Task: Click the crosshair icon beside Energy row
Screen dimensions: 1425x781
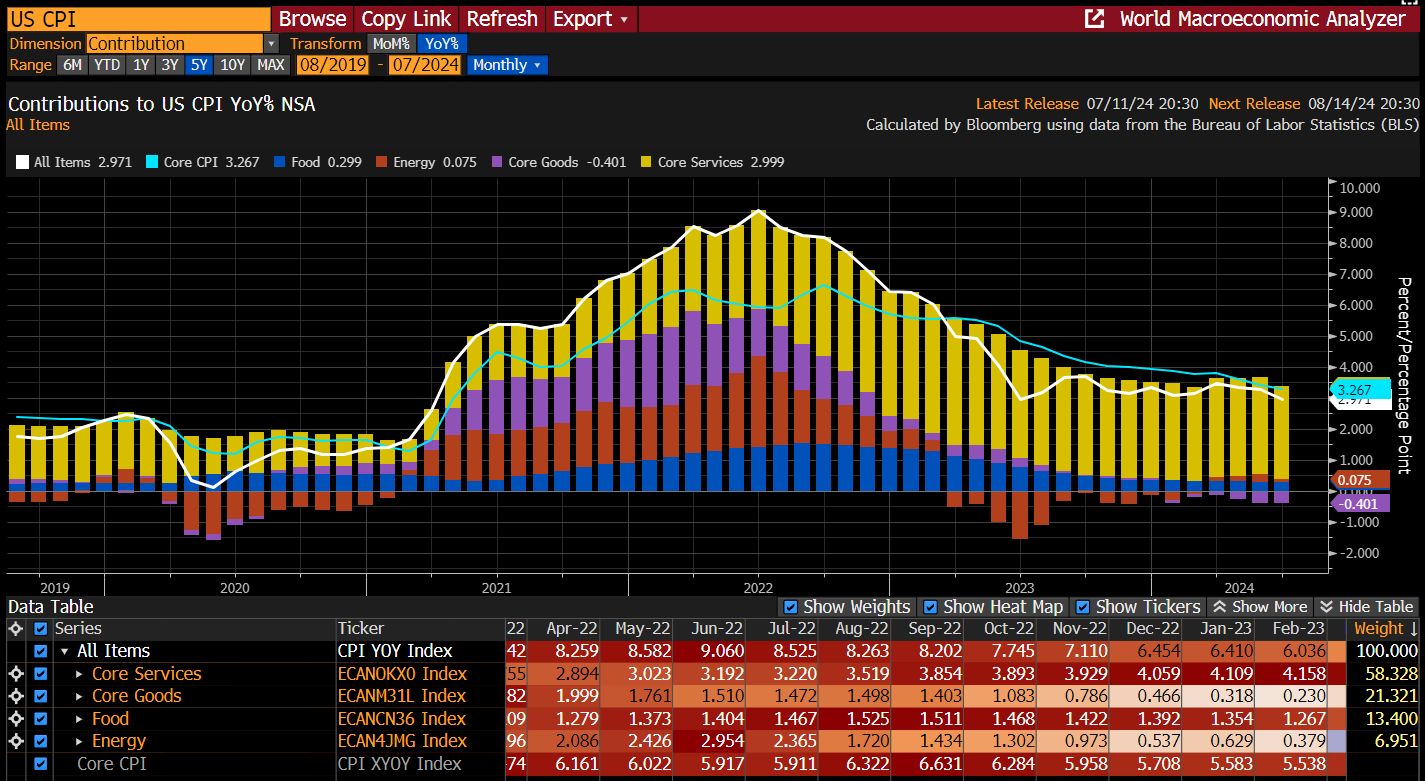Action: click(x=15, y=741)
